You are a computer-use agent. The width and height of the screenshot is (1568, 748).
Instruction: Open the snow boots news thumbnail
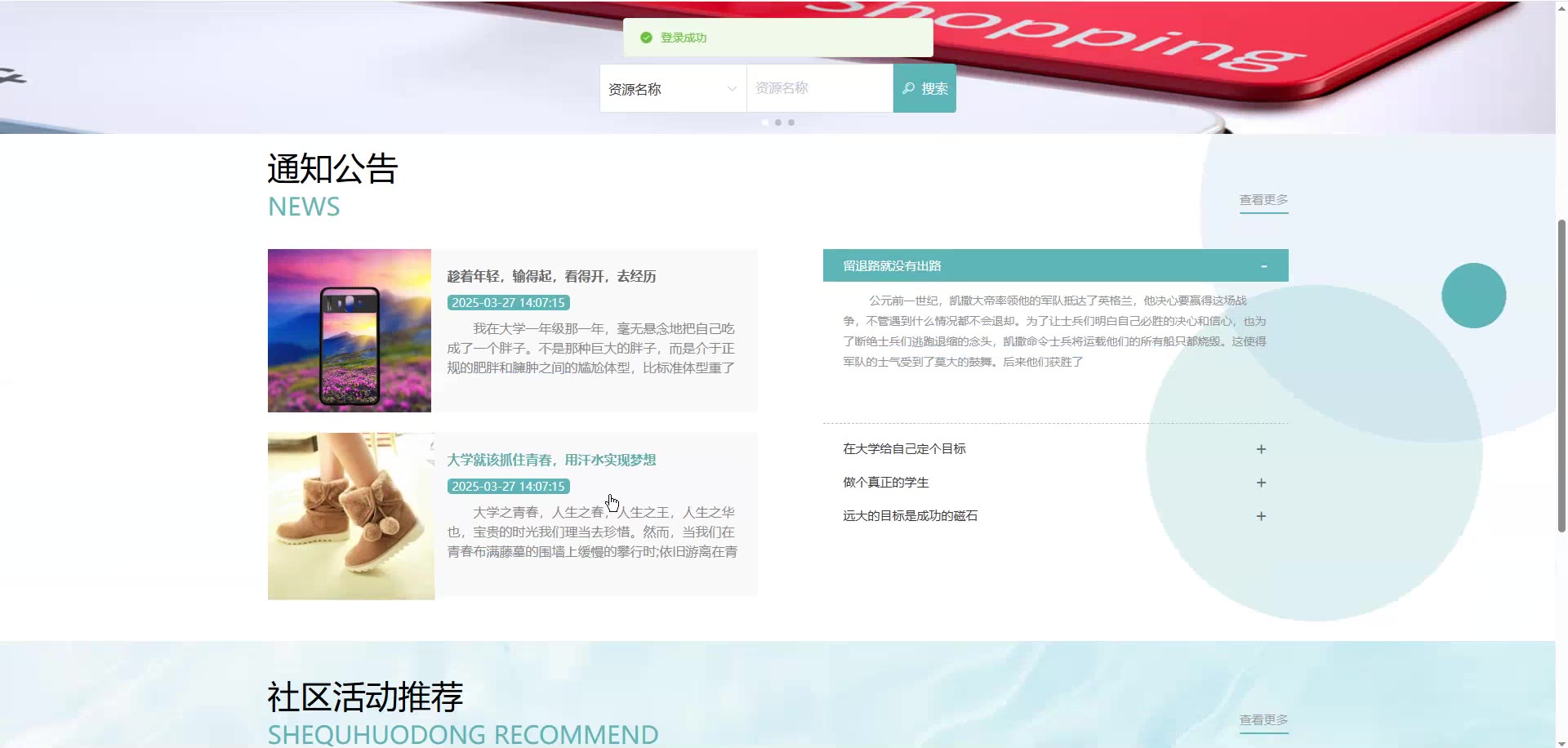click(351, 516)
